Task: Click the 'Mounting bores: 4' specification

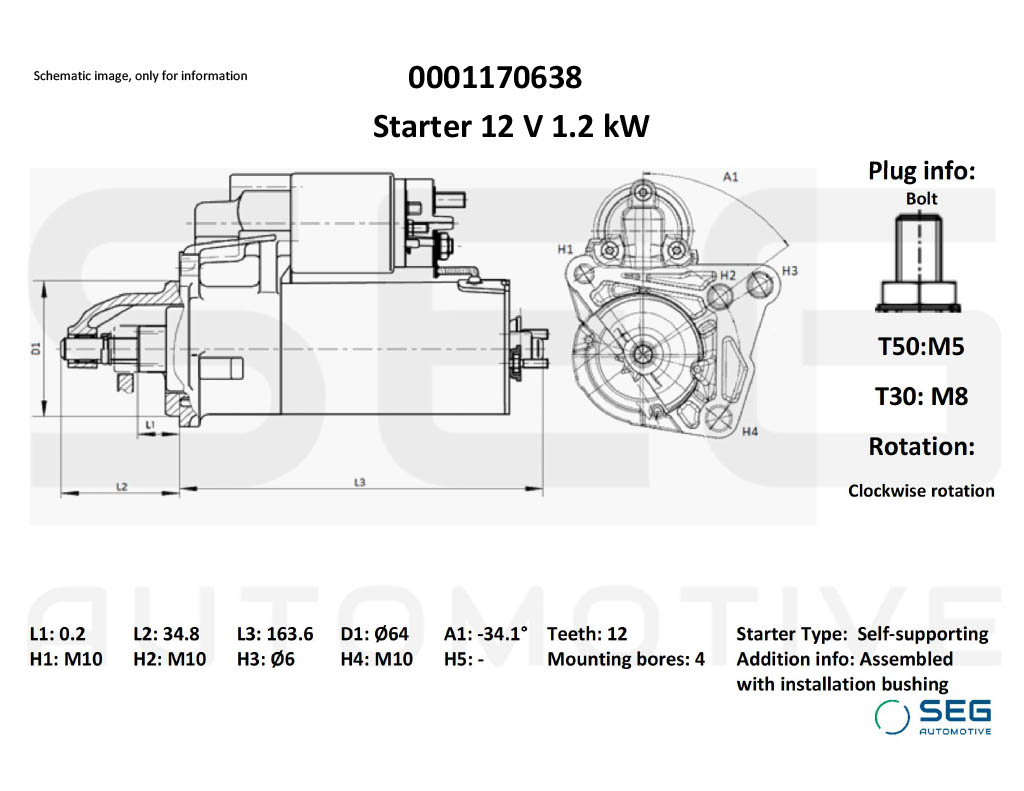Action: point(626,659)
